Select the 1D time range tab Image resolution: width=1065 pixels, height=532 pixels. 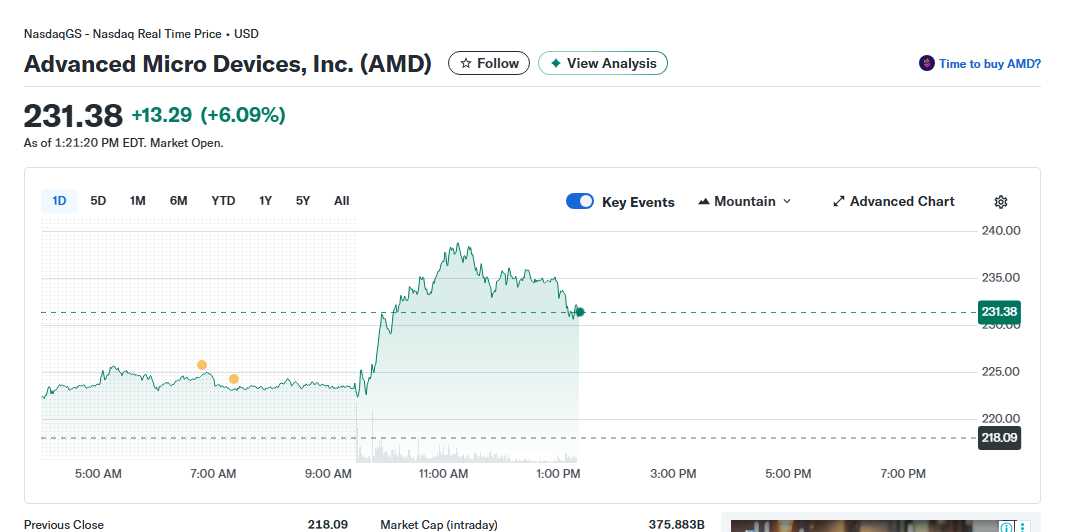tap(60, 200)
